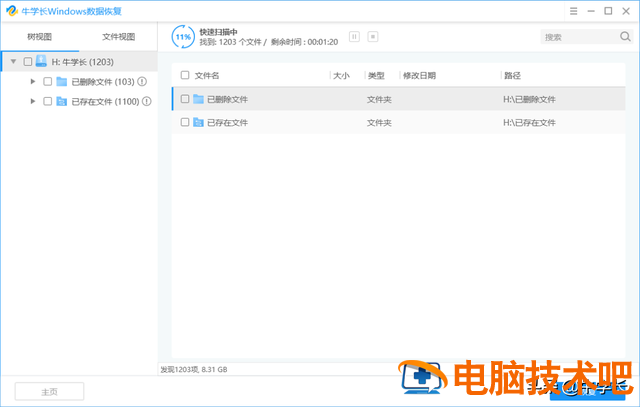The image size is (640, 407).
Task: Check the 已删除文件 row checkbox in list
Action: pos(185,99)
